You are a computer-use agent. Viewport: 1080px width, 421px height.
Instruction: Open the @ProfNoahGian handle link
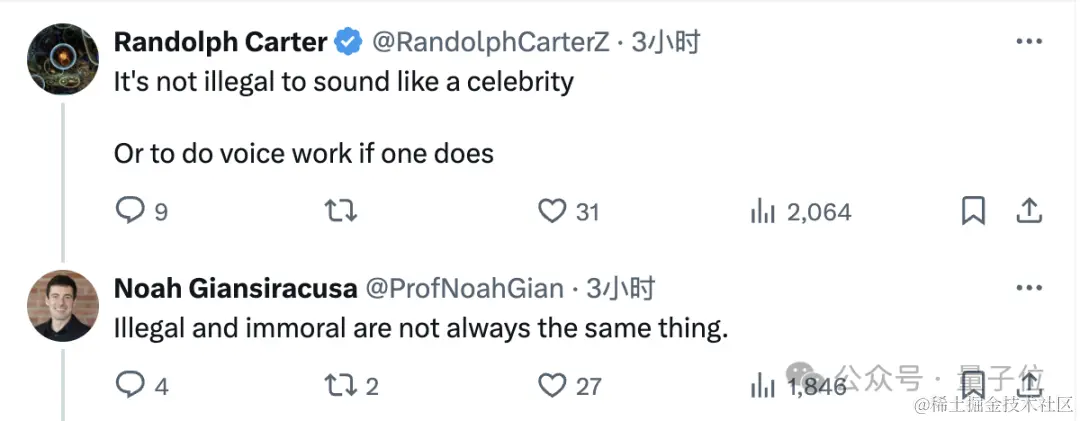click(465, 289)
